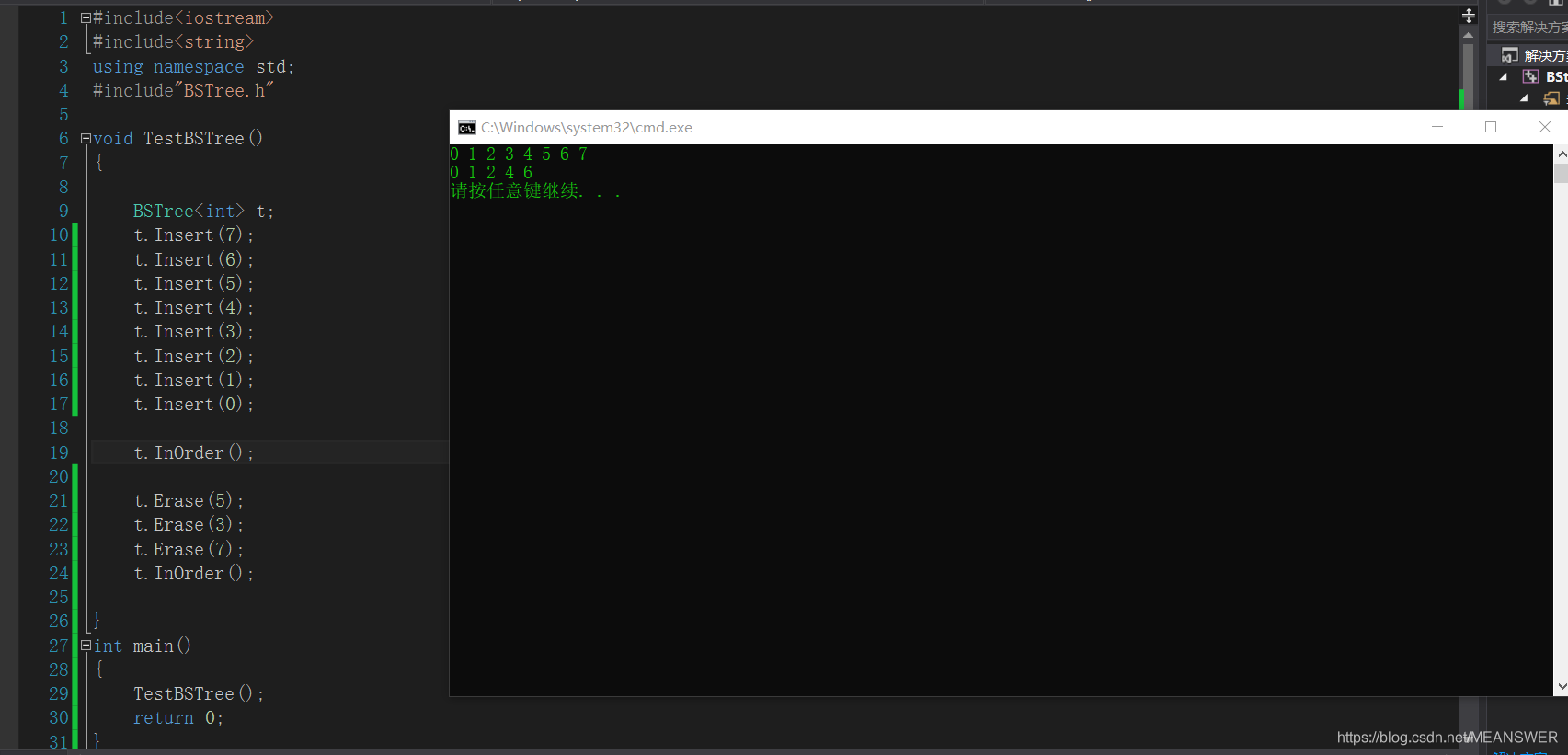Click the 't.Insert(3);' line

click(x=193, y=332)
